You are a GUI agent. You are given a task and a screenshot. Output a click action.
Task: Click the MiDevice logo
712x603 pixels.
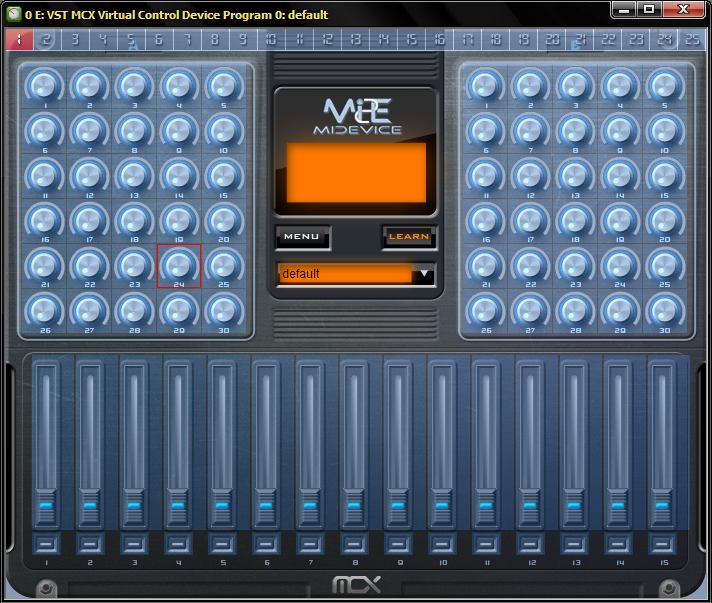(357, 116)
